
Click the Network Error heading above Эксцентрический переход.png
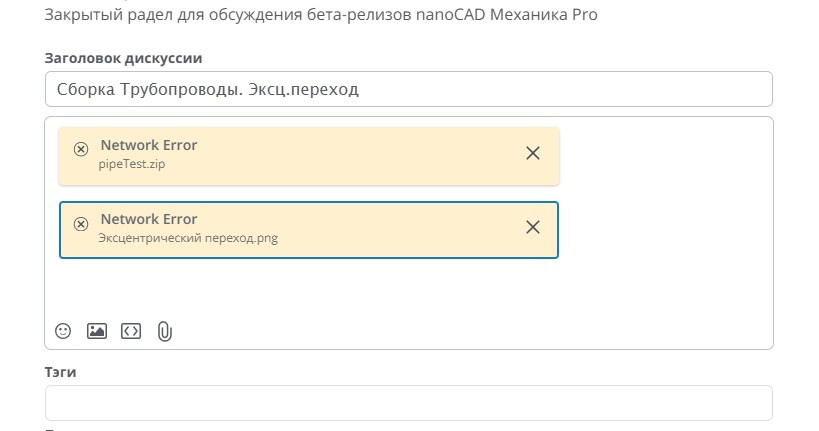click(149, 219)
